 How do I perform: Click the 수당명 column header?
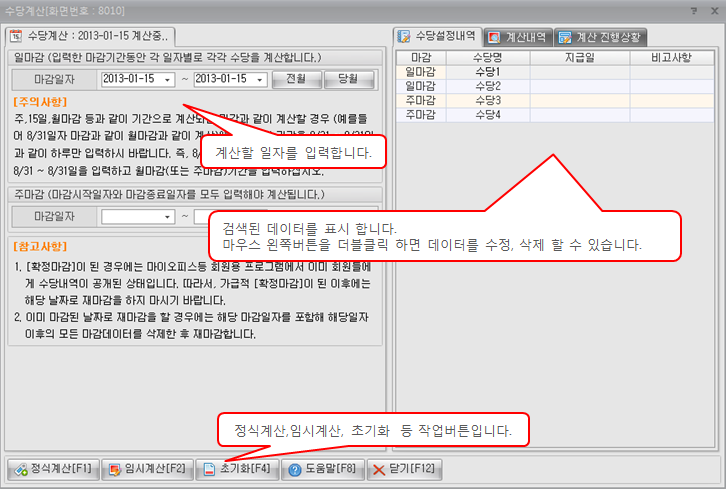coord(488,58)
